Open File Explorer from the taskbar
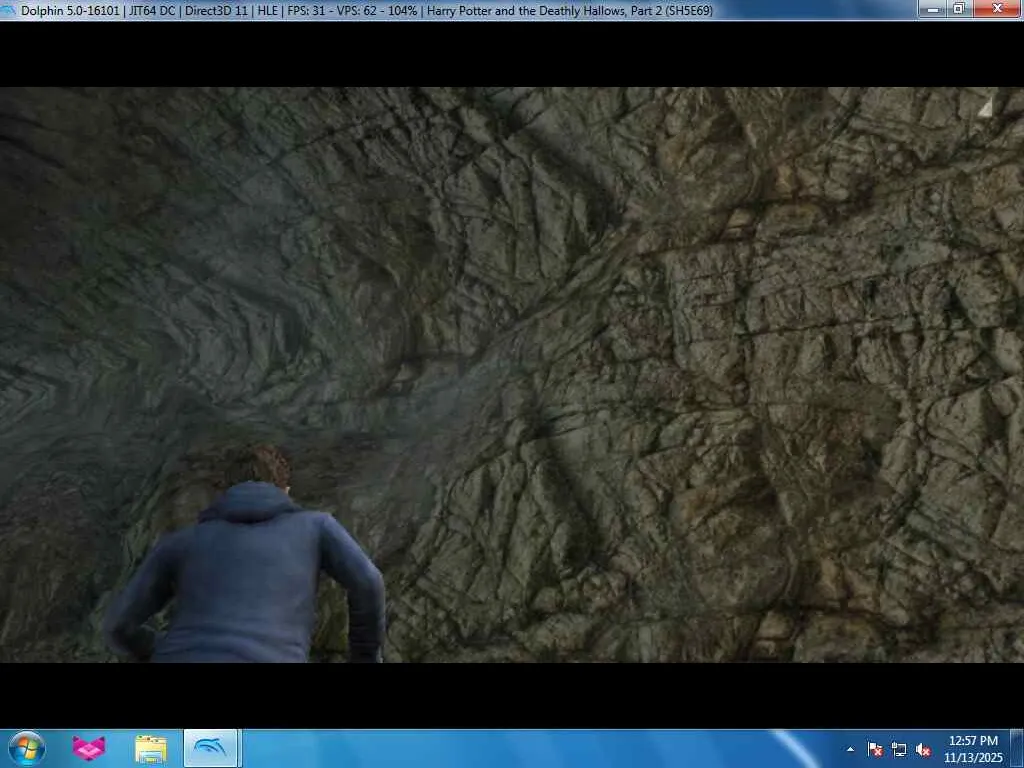Image resolution: width=1024 pixels, height=768 pixels. coord(151,749)
